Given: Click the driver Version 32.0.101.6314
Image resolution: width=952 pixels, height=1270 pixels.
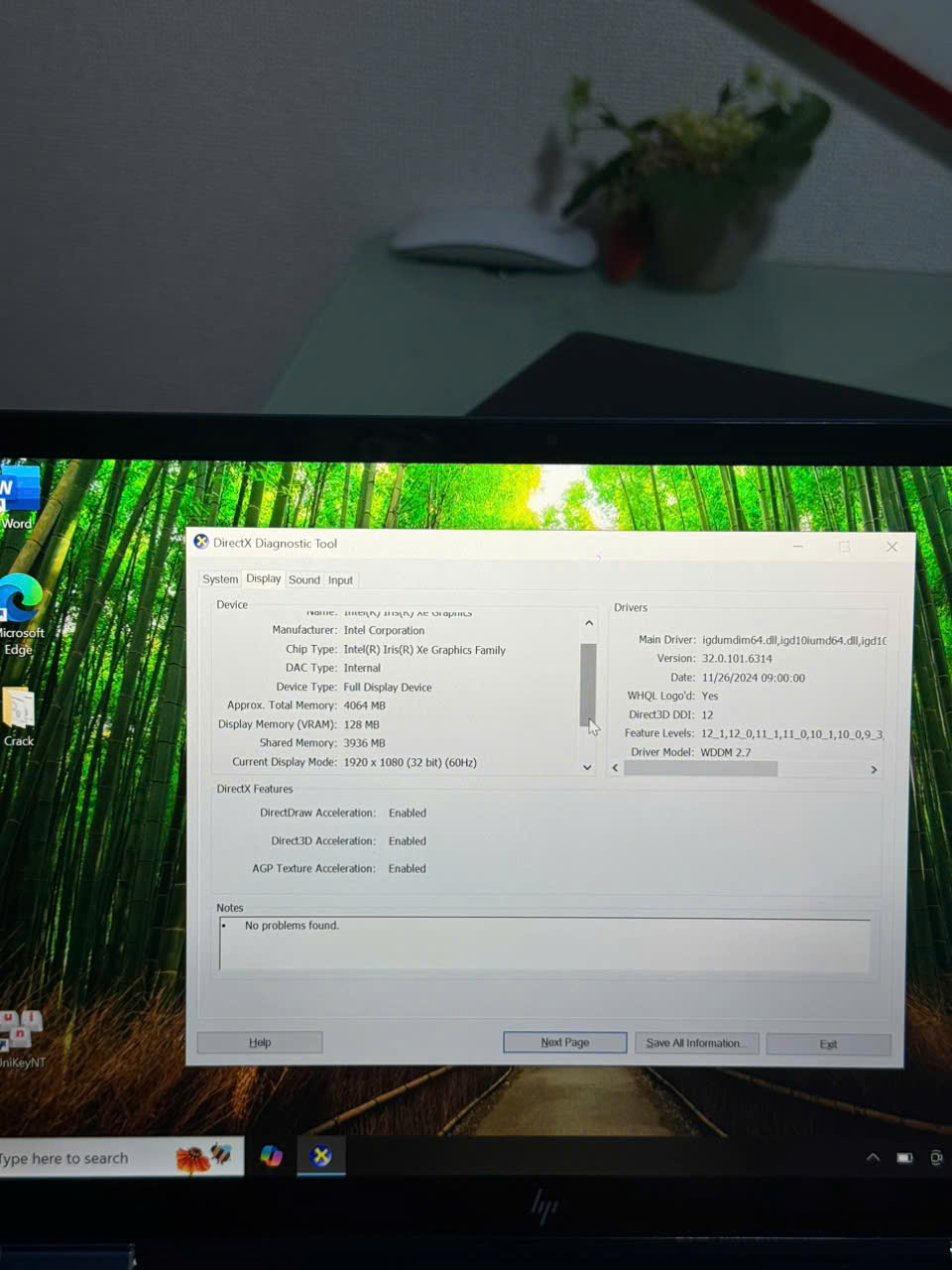Looking at the screenshot, I should pos(737,658).
